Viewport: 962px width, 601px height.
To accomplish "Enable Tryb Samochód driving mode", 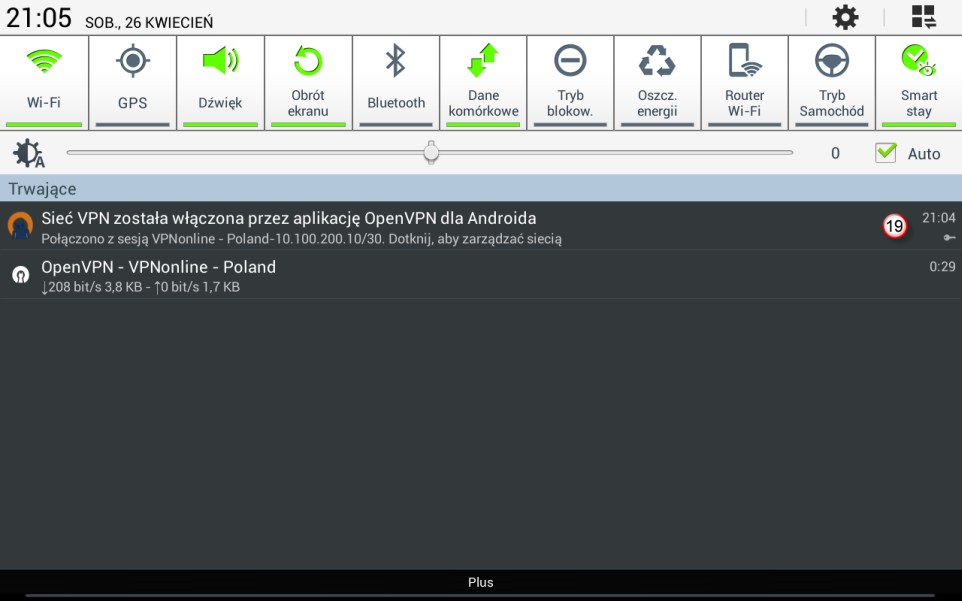I will click(x=831, y=82).
